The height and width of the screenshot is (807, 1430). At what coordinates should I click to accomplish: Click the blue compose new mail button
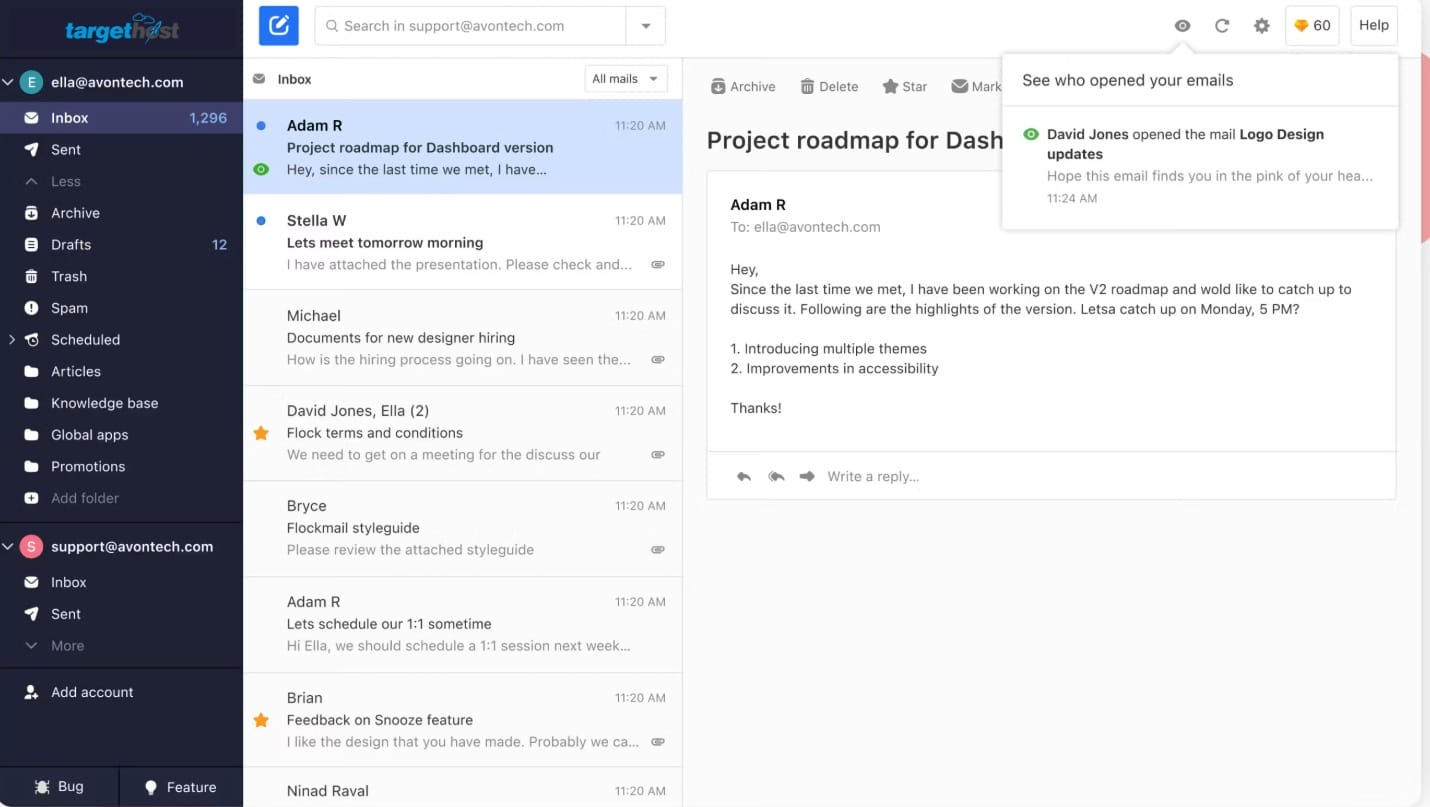pos(279,26)
